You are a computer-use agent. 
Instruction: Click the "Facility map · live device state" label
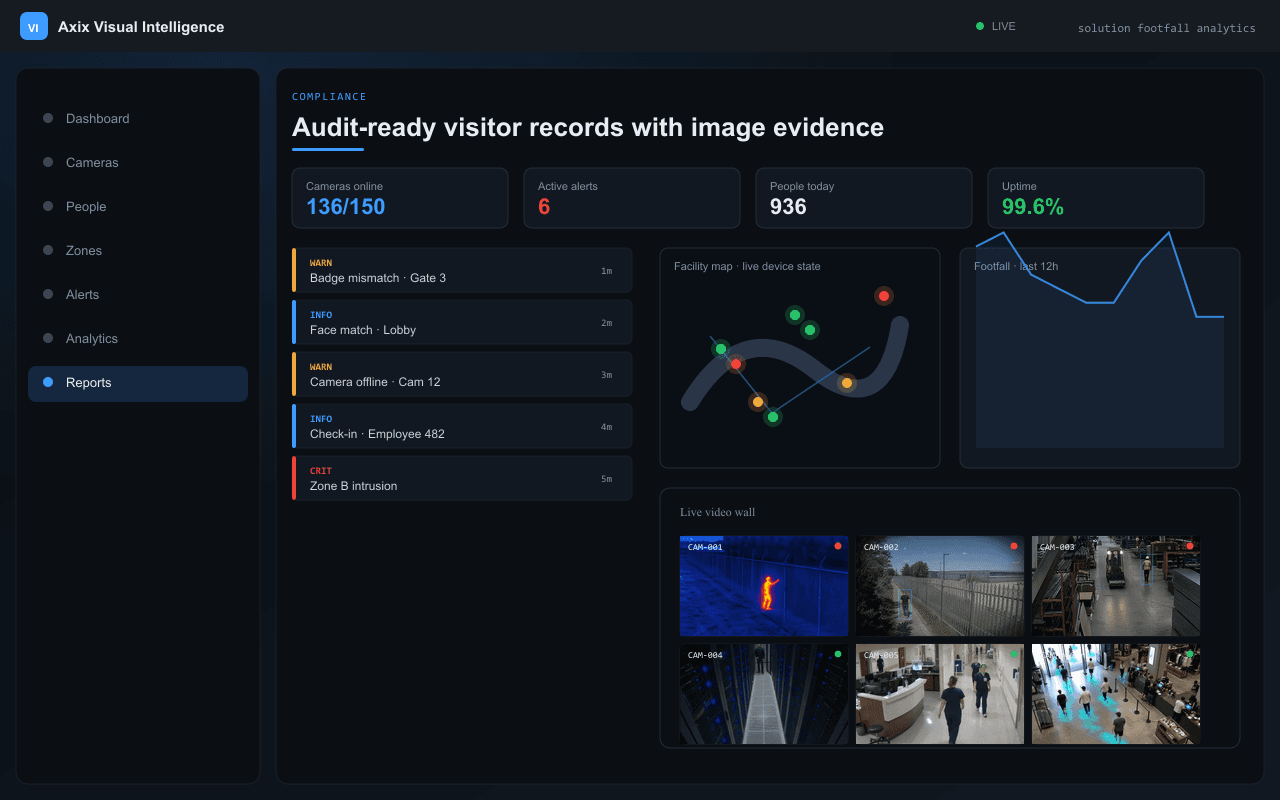747,266
